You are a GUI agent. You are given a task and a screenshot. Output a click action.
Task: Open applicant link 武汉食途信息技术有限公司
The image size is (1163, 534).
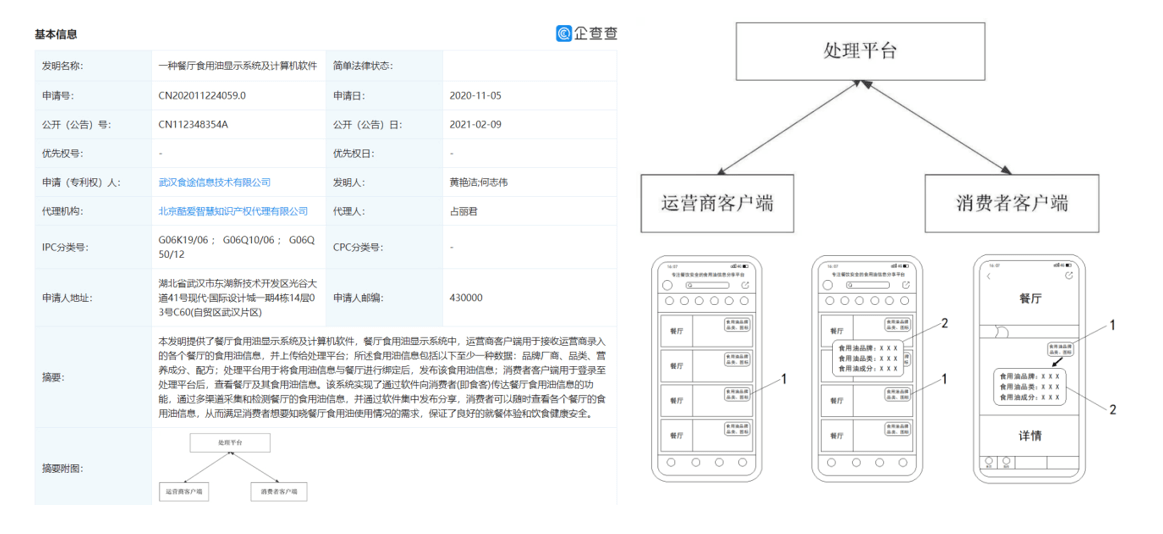click(215, 182)
